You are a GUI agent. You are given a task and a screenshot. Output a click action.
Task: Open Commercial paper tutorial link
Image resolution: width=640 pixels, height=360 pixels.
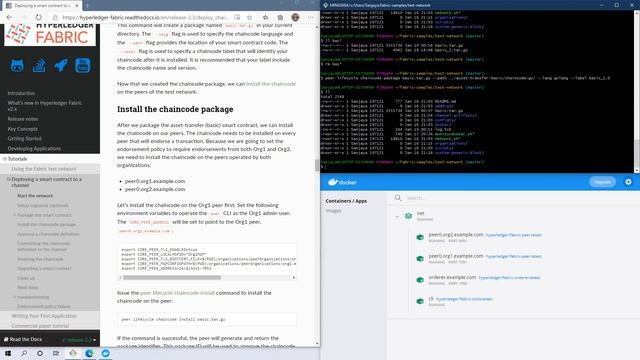point(40,326)
